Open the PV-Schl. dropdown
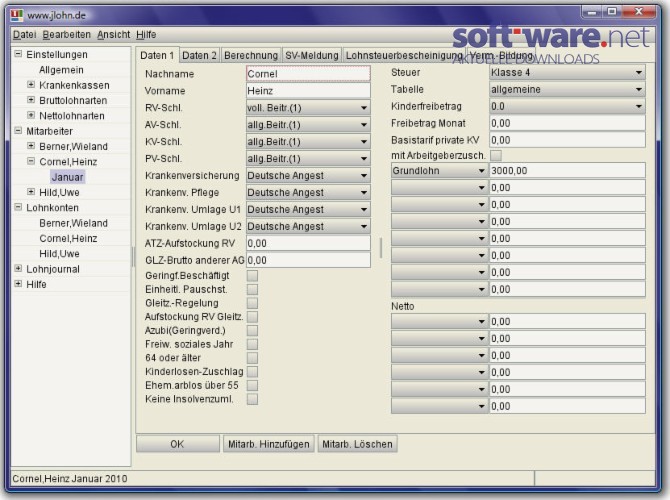This screenshot has width=670, height=500. [308, 159]
